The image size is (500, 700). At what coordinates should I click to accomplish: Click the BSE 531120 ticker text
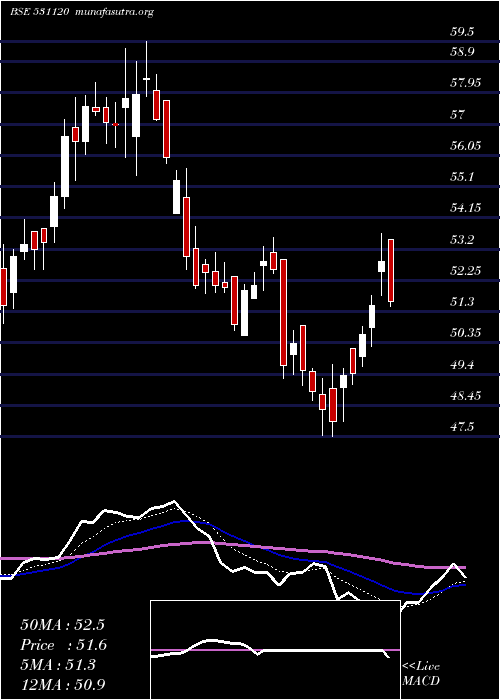tap(39, 12)
